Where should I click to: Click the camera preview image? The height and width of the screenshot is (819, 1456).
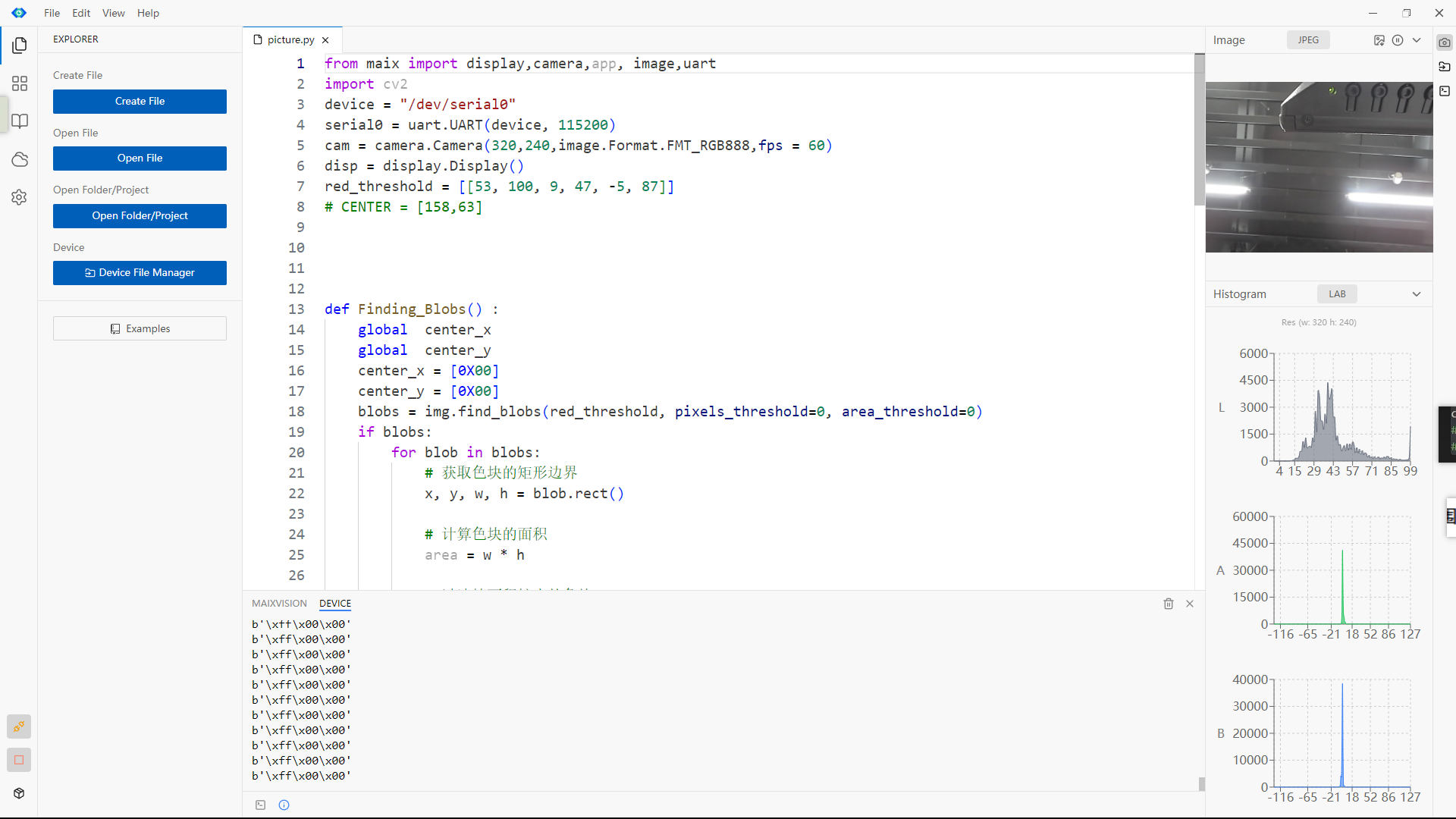[x=1319, y=167]
